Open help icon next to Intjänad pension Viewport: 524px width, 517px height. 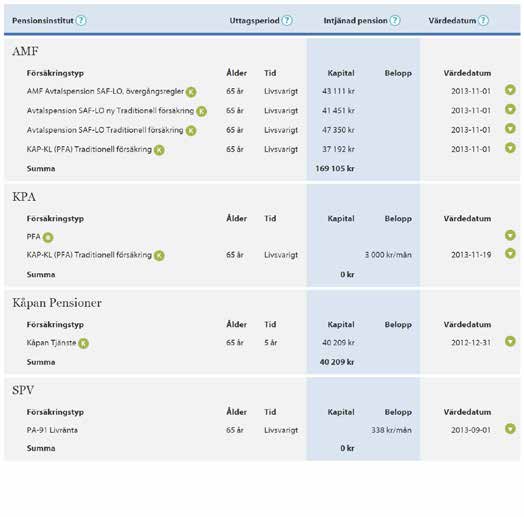pyautogui.click(x=395, y=20)
